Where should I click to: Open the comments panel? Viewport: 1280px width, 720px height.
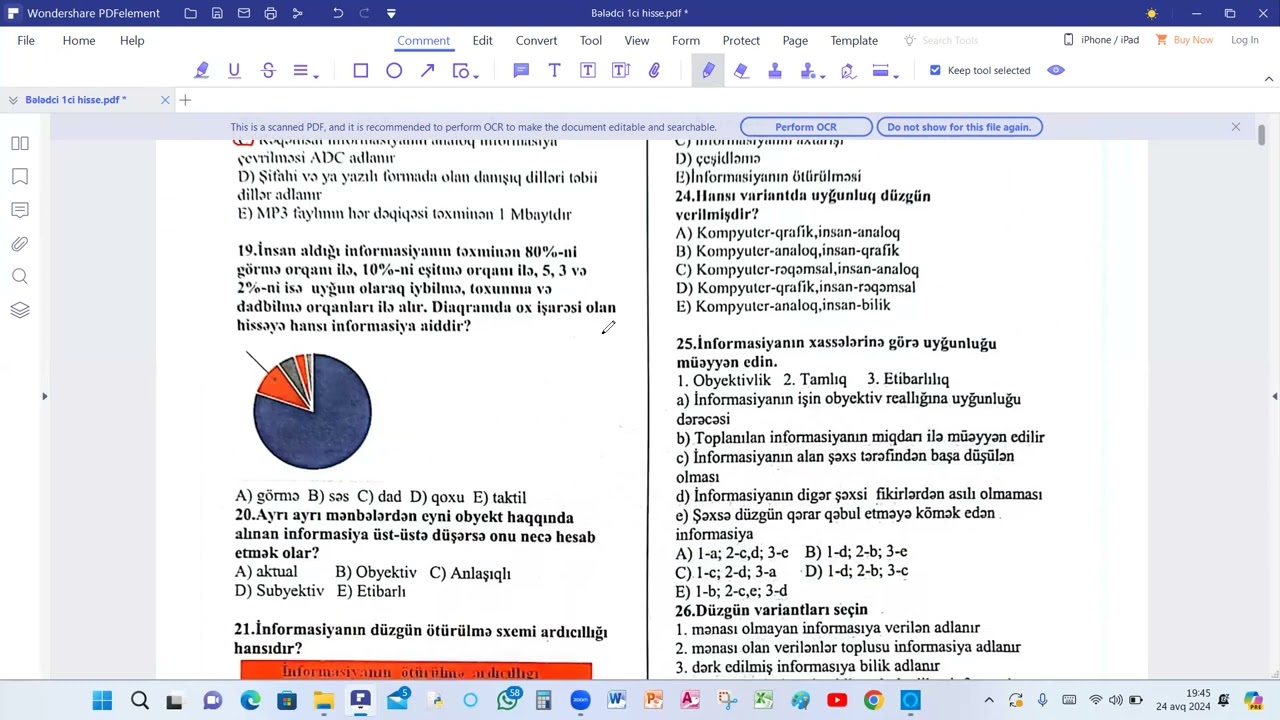(20, 210)
